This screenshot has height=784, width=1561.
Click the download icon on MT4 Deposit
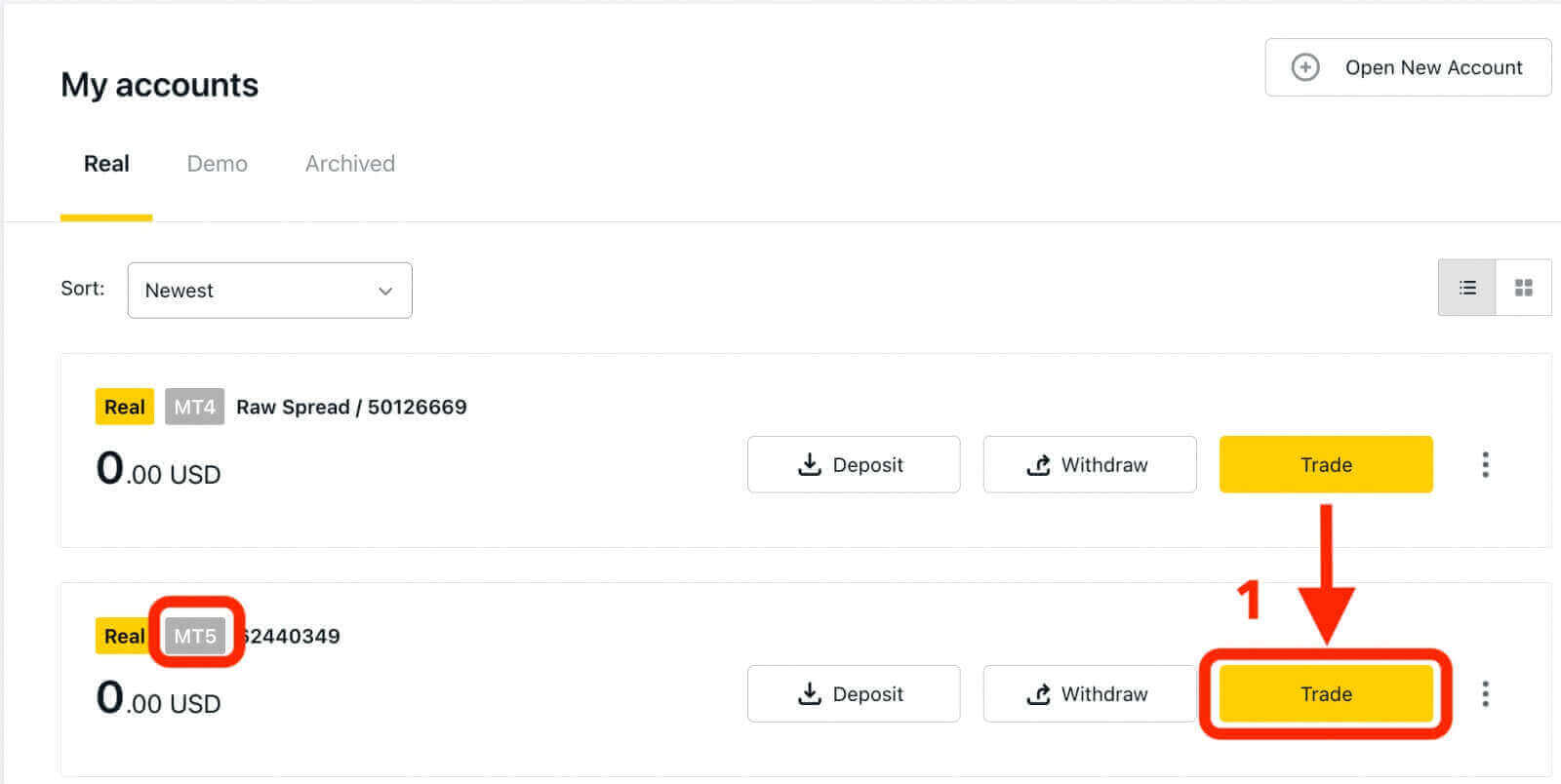[809, 464]
